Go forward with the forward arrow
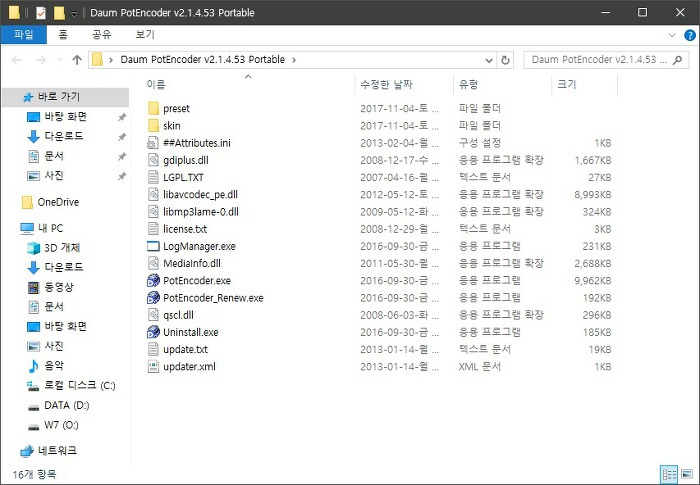The image size is (700, 485). click(x=41, y=60)
